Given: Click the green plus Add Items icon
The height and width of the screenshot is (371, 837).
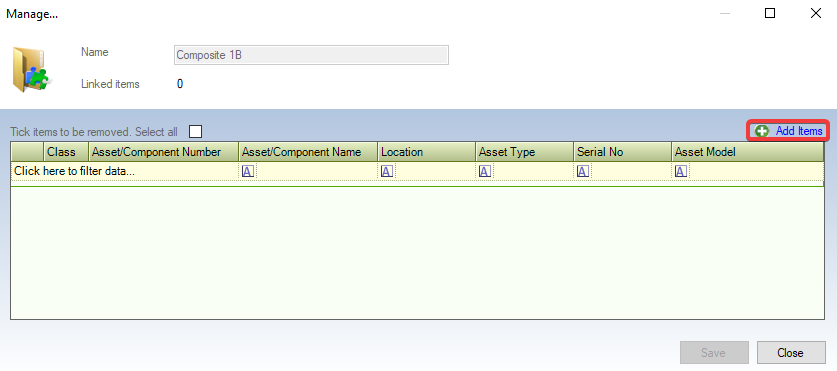Looking at the screenshot, I should click(x=762, y=131).
